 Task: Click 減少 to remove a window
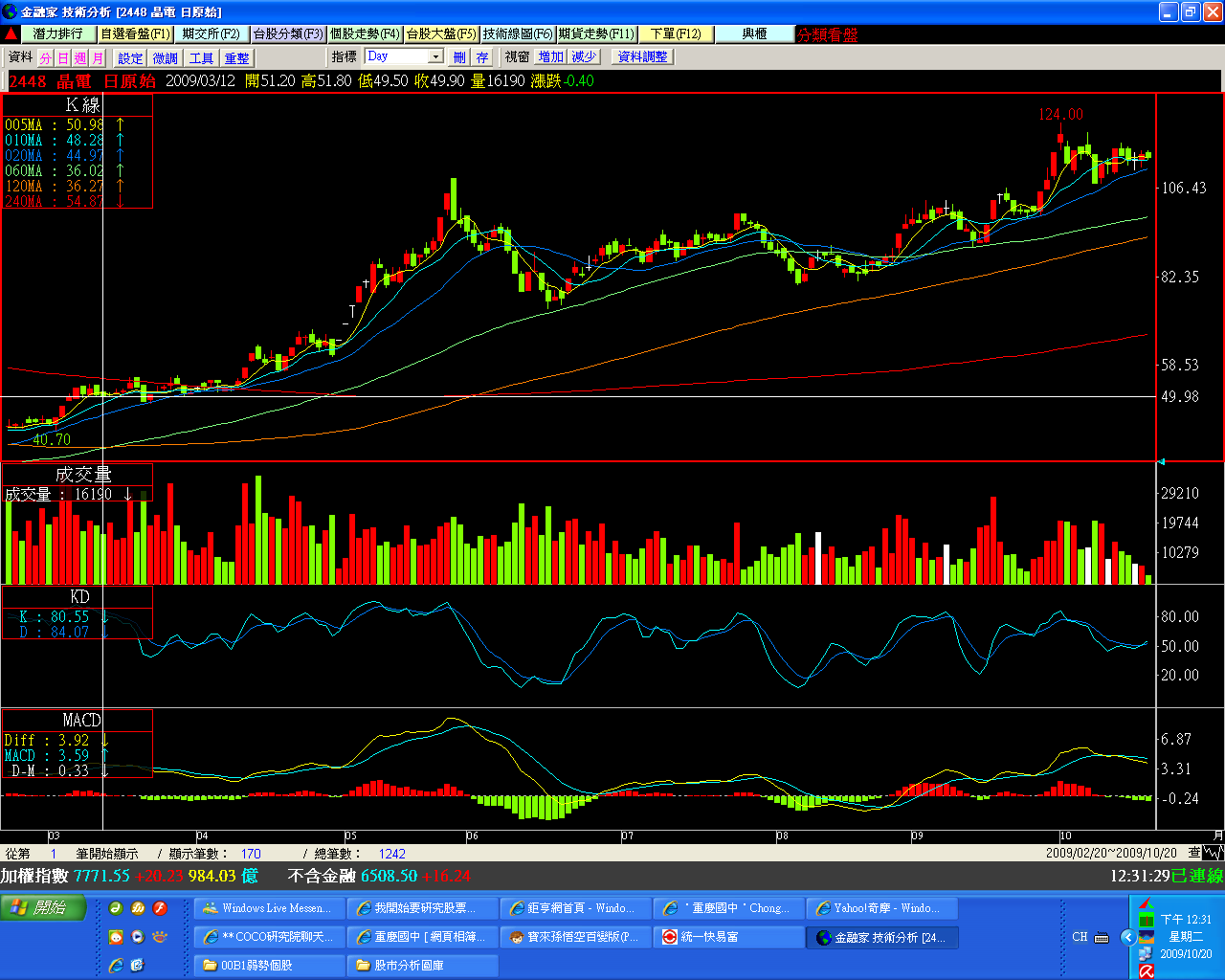[585, 57]
